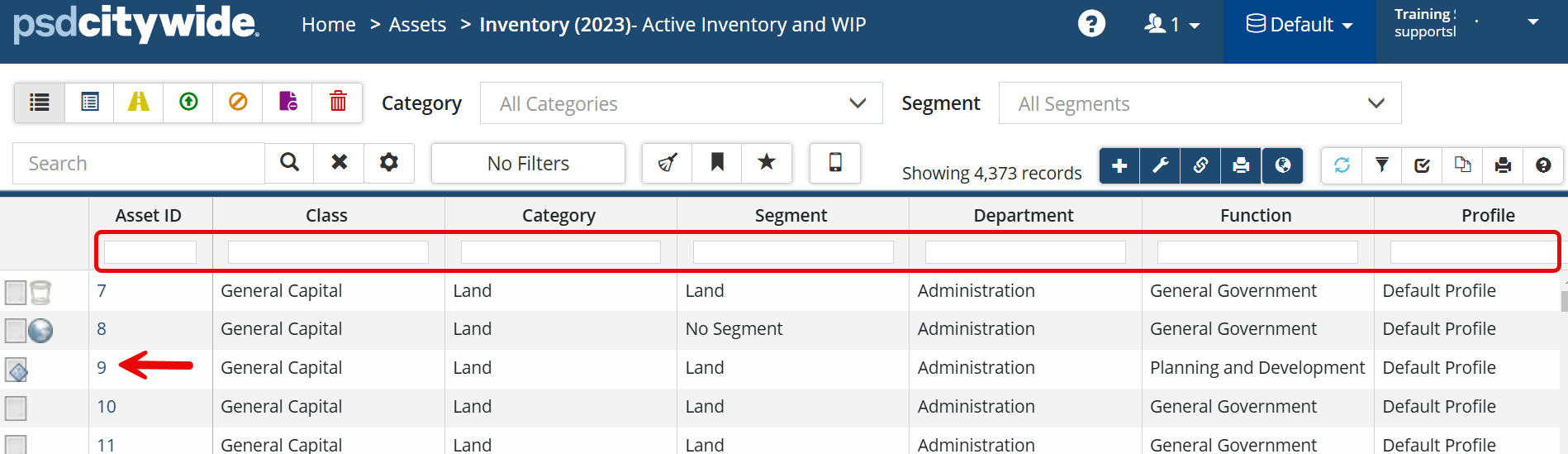Go to Assets in the breadcrumb
Screen dimensions: 1568x454
tap(417, 25)
